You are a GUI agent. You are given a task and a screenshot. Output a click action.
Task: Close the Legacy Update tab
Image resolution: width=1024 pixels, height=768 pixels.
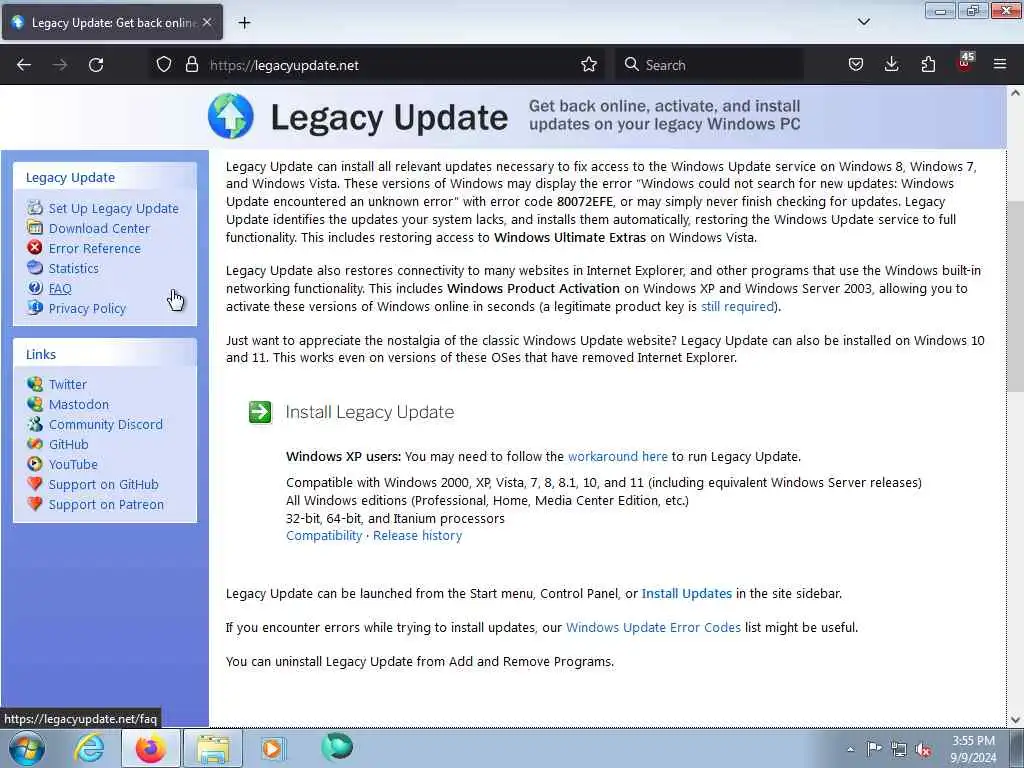click(207, 22)
